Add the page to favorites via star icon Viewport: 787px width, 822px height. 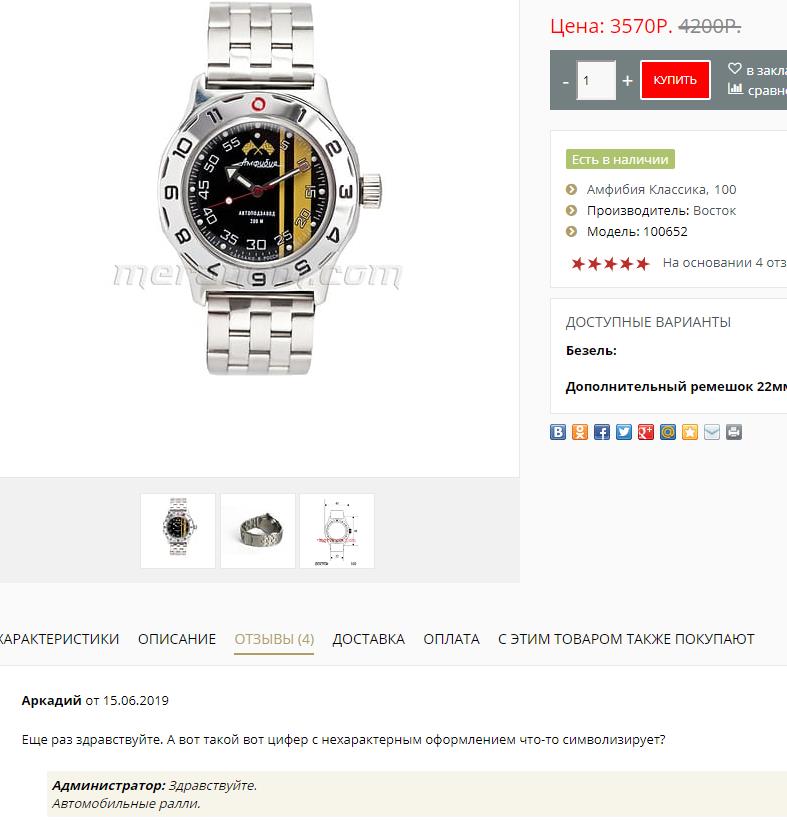pos(690,432)
